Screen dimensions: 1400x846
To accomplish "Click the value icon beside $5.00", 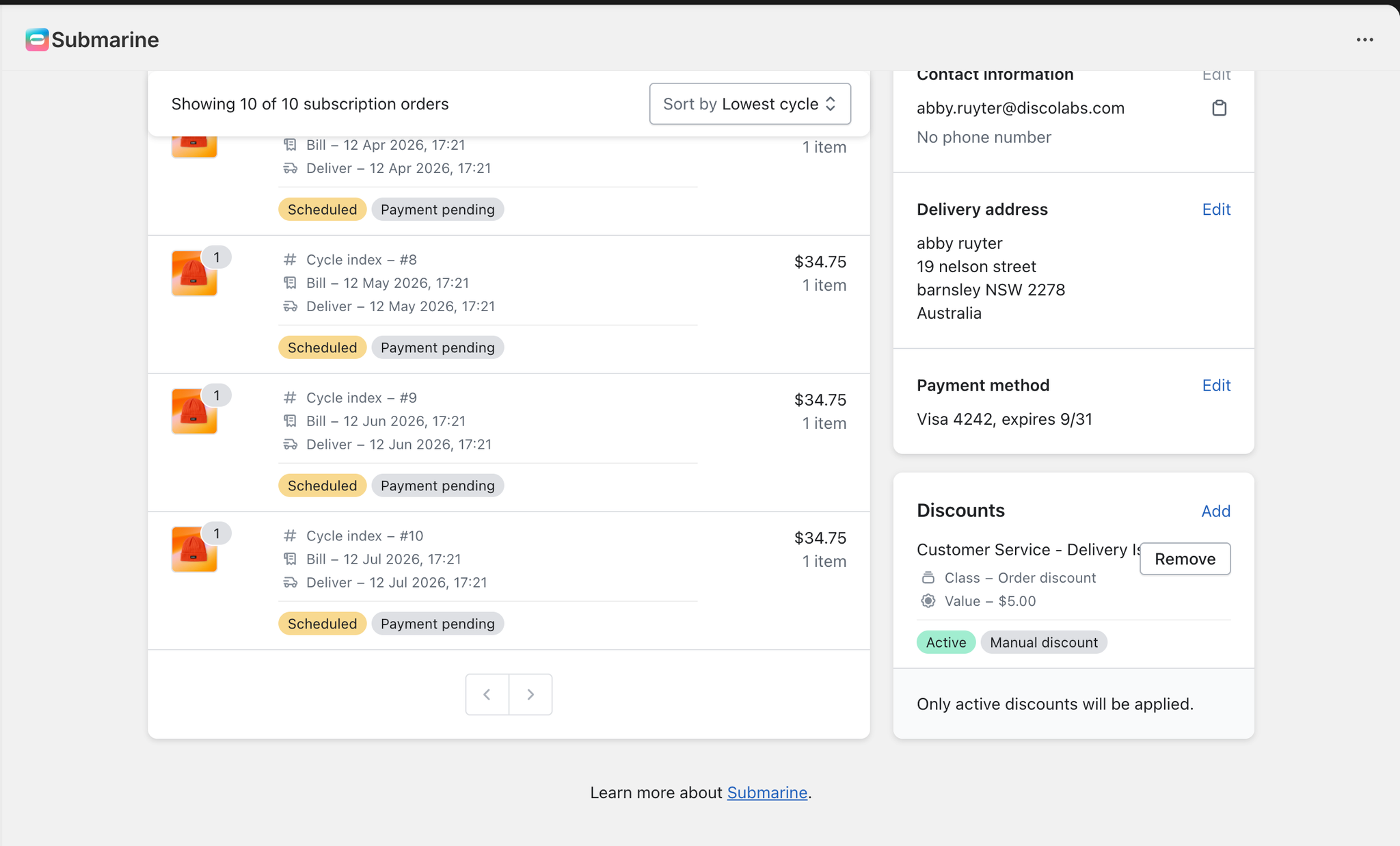I will pos(928,601).
